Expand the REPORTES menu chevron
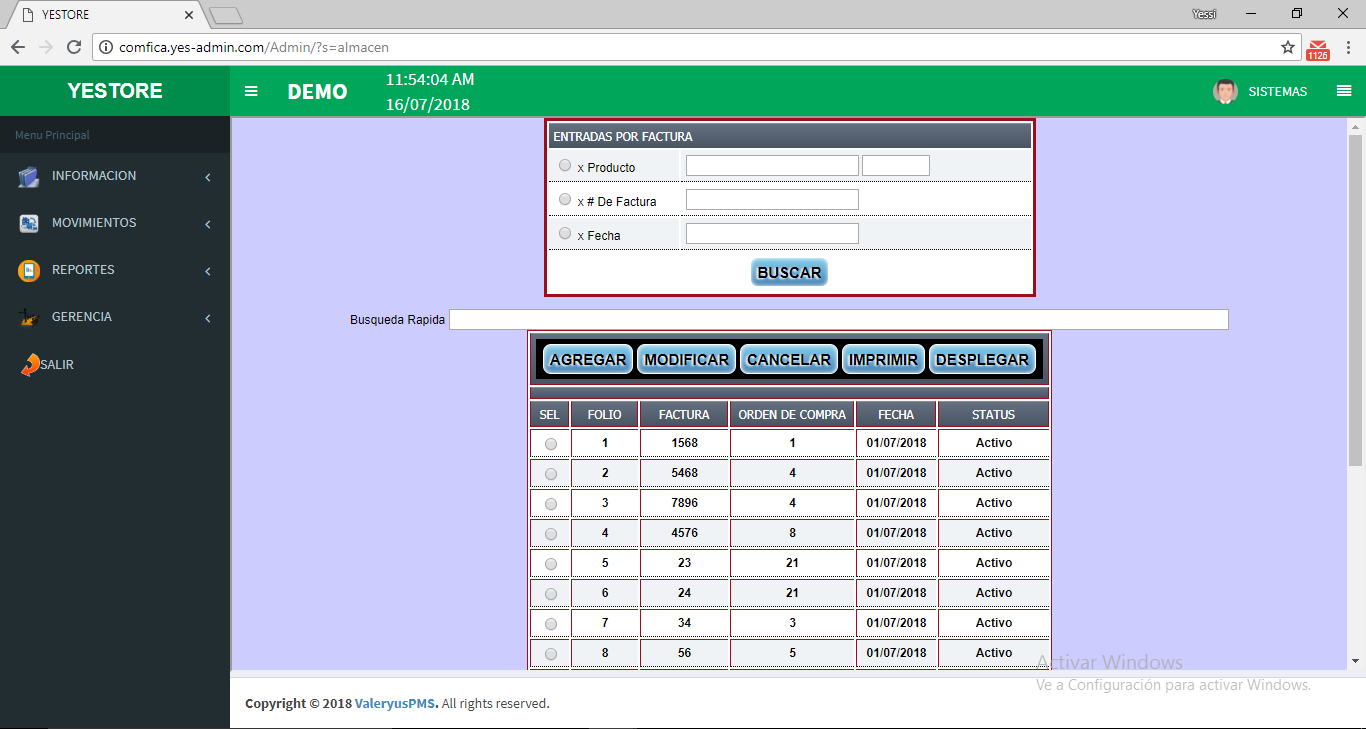 (208, 271)
